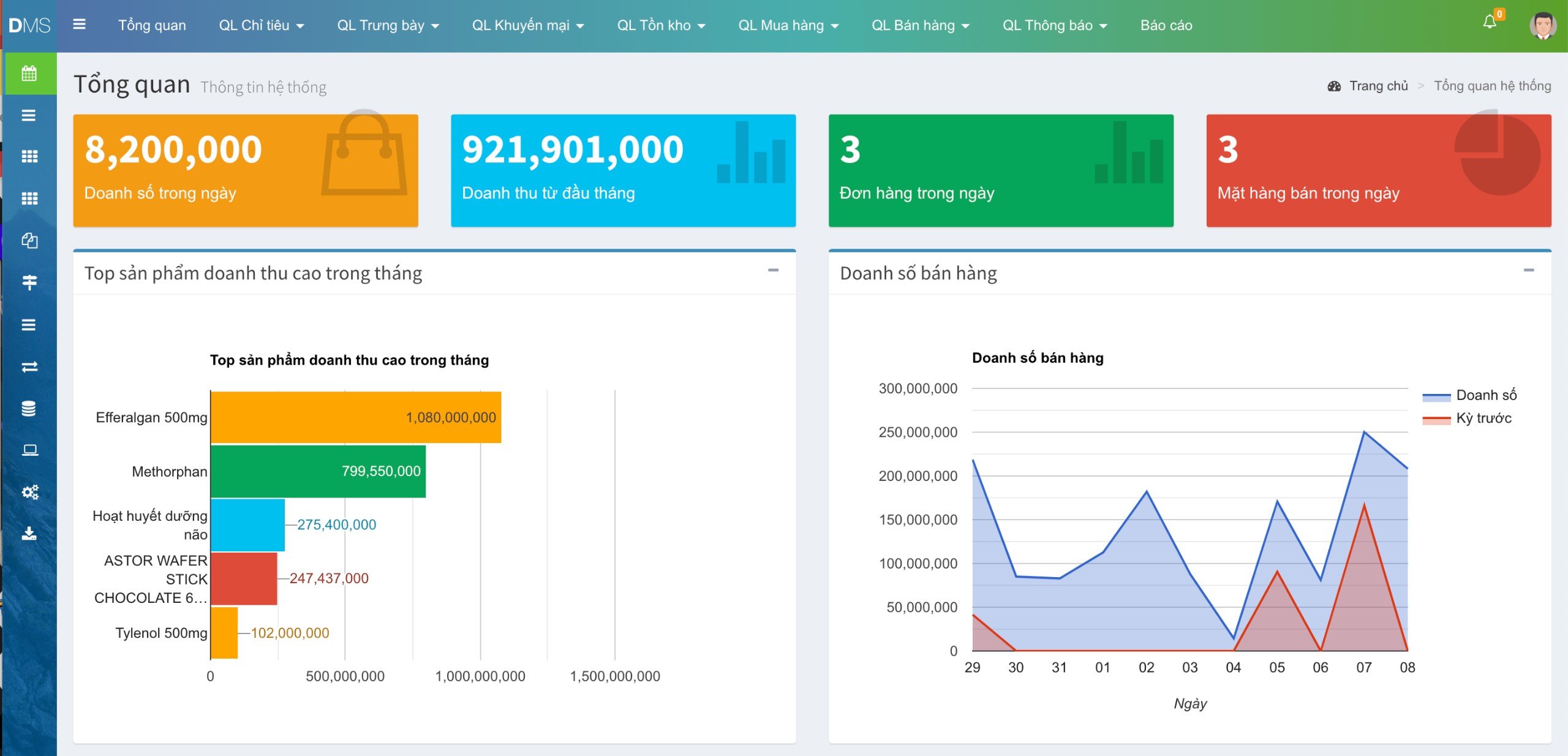Open the Báo cáo menu item
This screenshot has width=1568, height=756.
pyautogui.click(x=1166, y=25)
